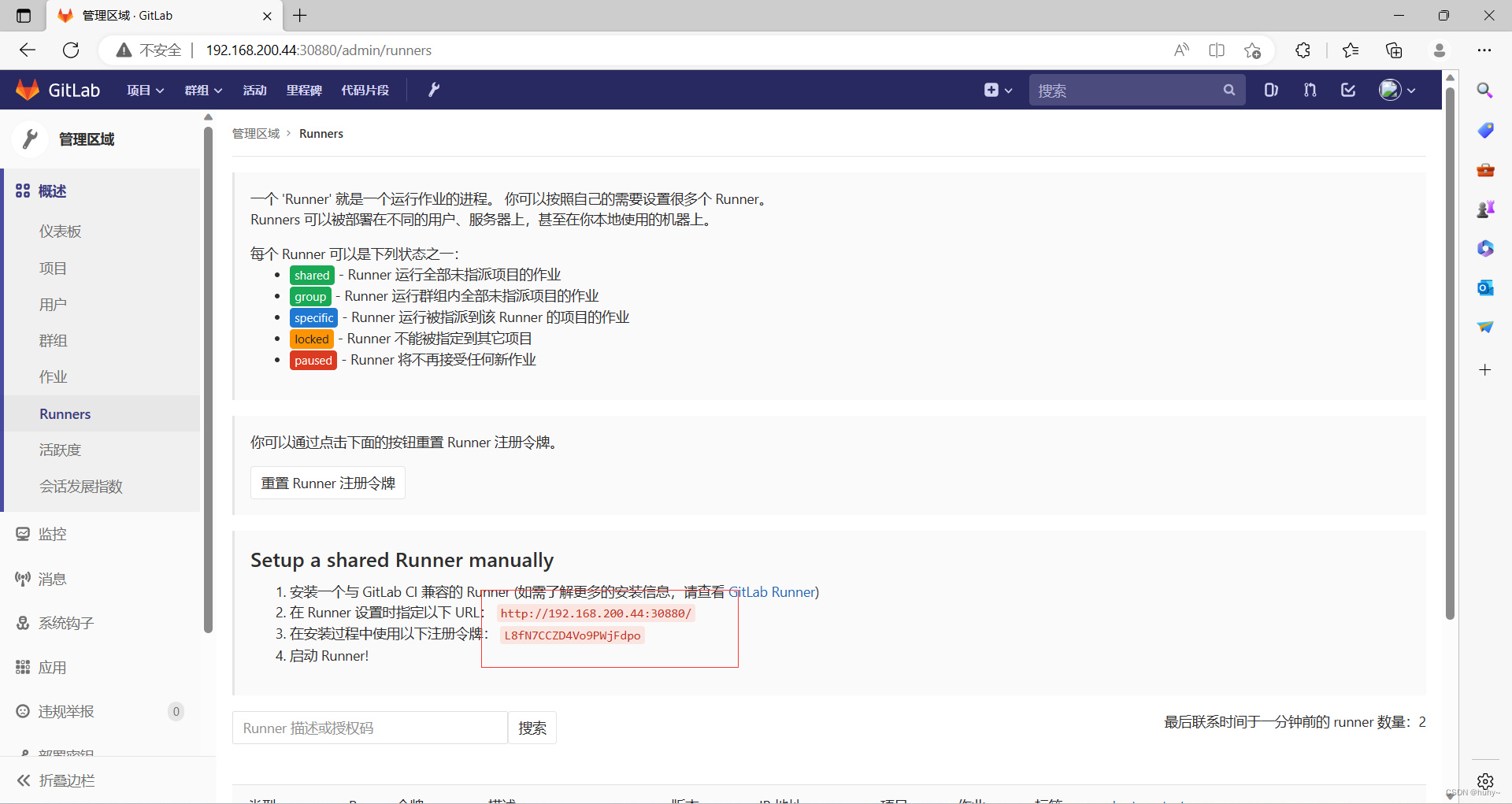Open 用户 in the admin sidebar
Image resolution: width=1512 pixels, height=804 pixels.
click(53, 305)
